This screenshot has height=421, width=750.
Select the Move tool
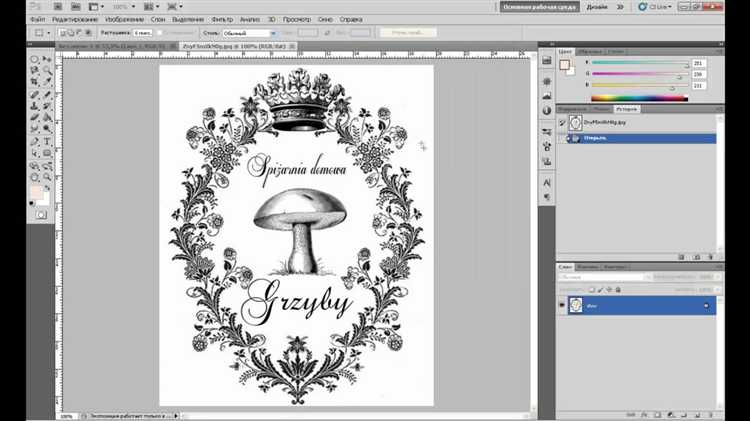(47, 59)
